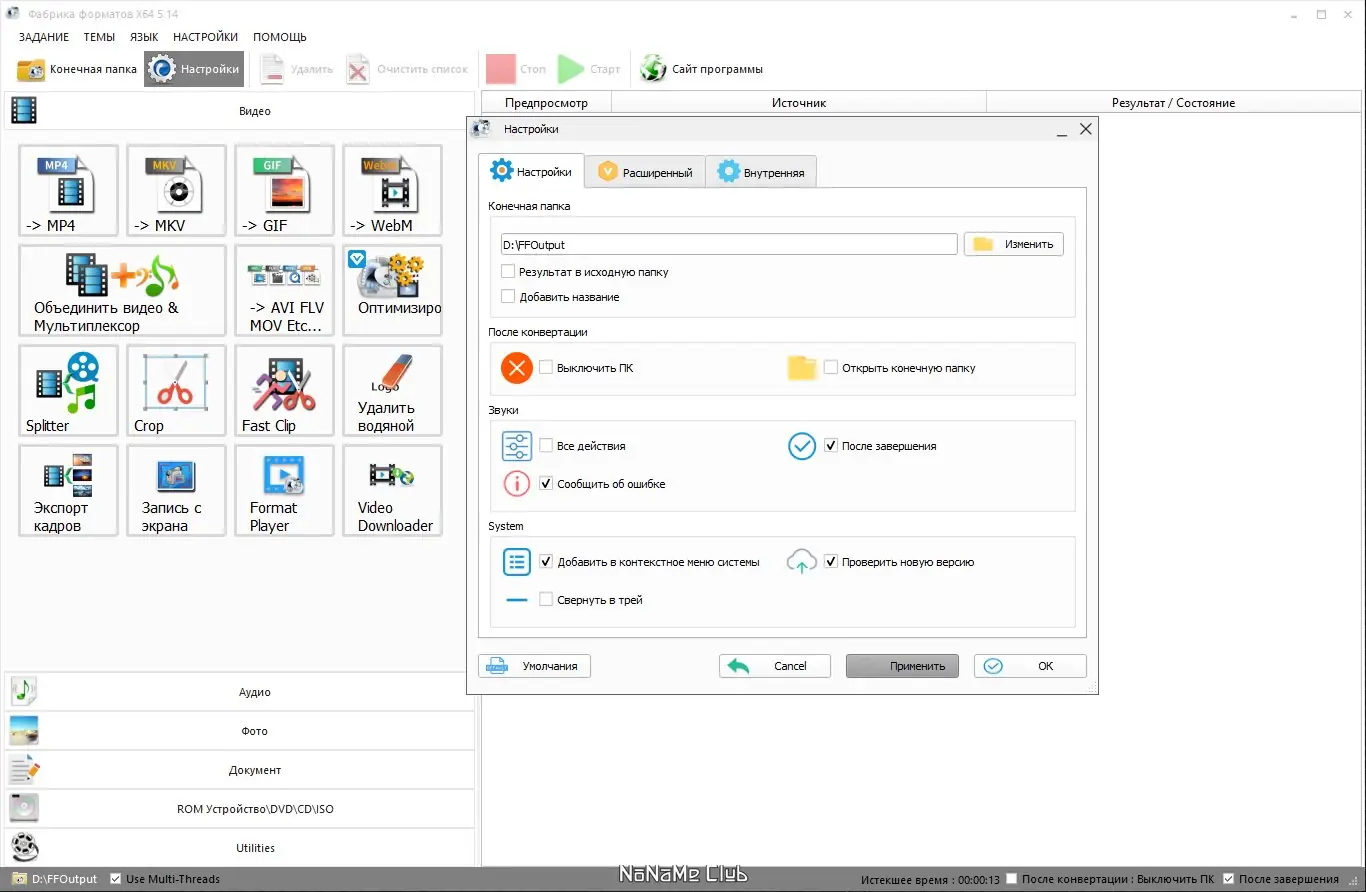Confirm settings with the OK button
This screenshot has width=1366, height=892.
[1030, 666]
